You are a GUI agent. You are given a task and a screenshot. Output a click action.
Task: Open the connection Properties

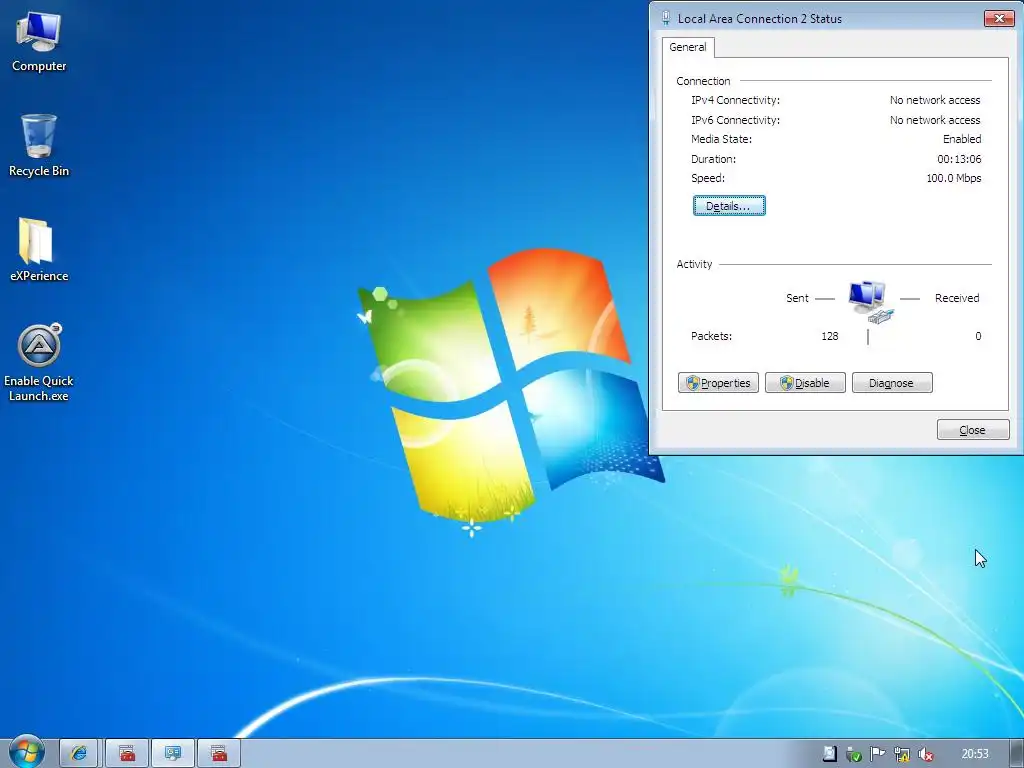[718, 383]
